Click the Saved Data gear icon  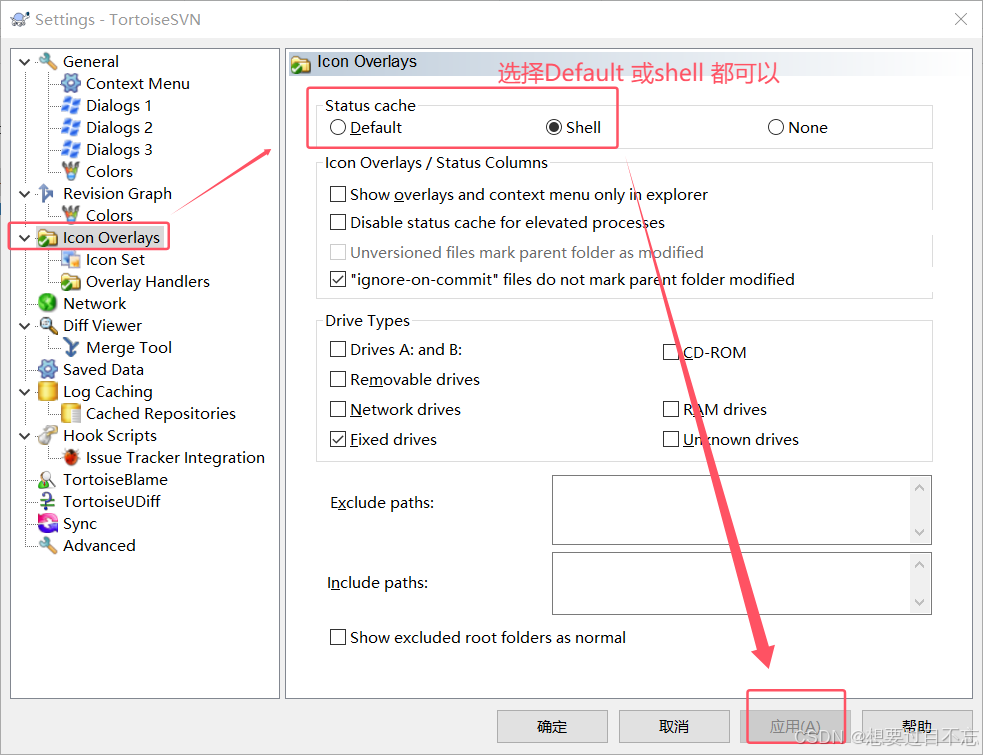(48, 369)
